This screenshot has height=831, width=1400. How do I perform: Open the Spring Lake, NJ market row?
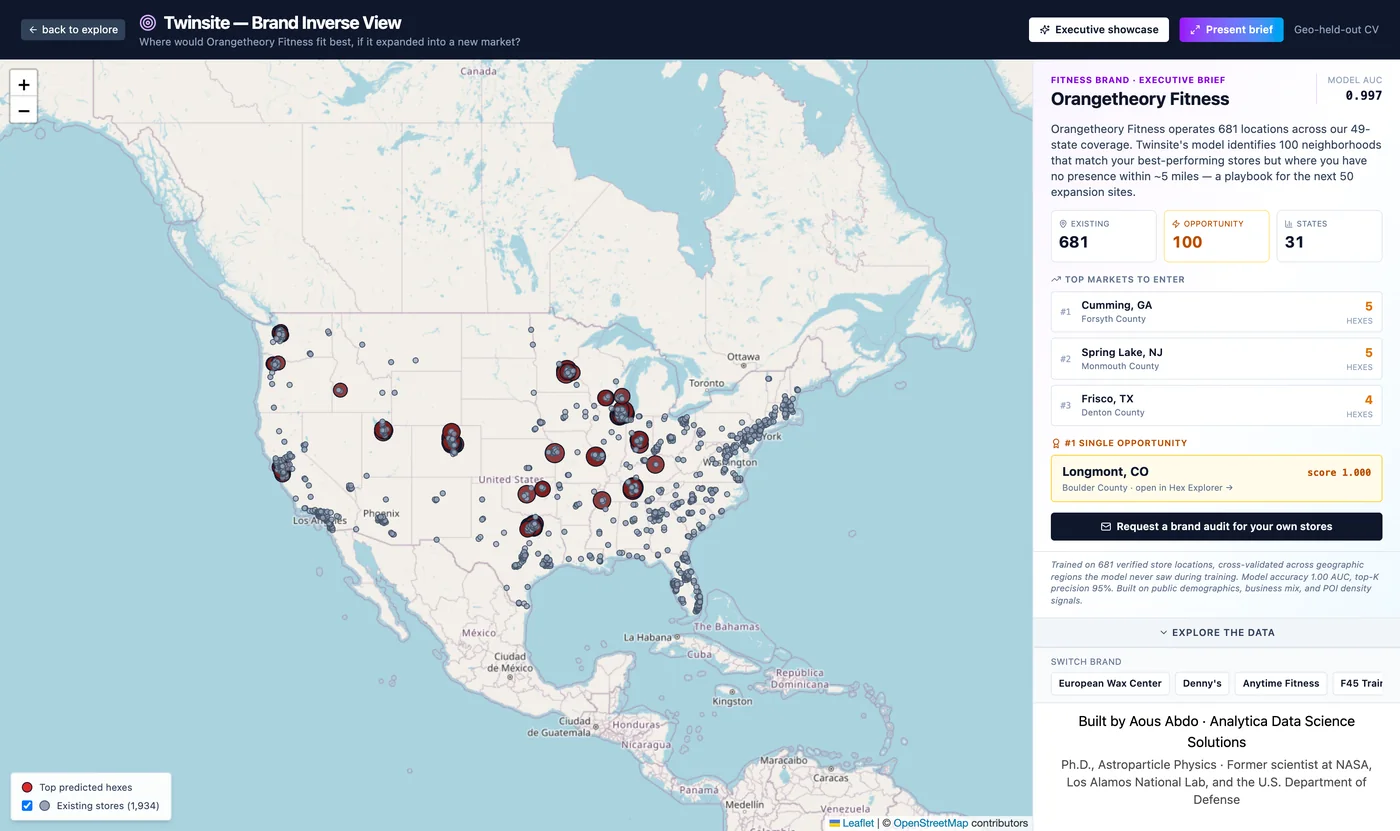(x=1216, y=359)
